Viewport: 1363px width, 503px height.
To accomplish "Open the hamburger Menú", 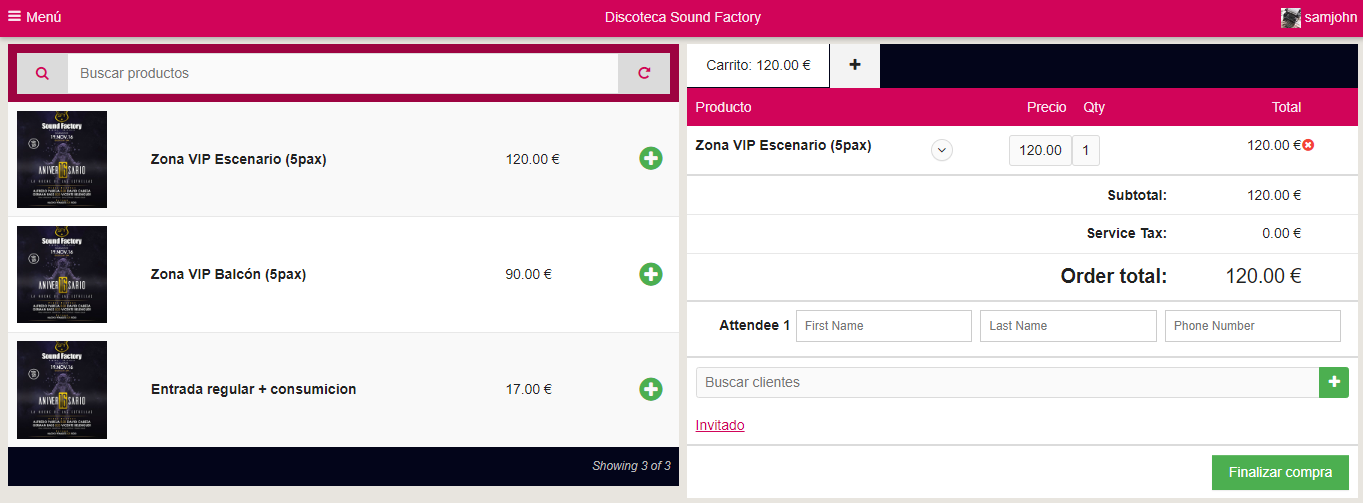I will point(35,17).
